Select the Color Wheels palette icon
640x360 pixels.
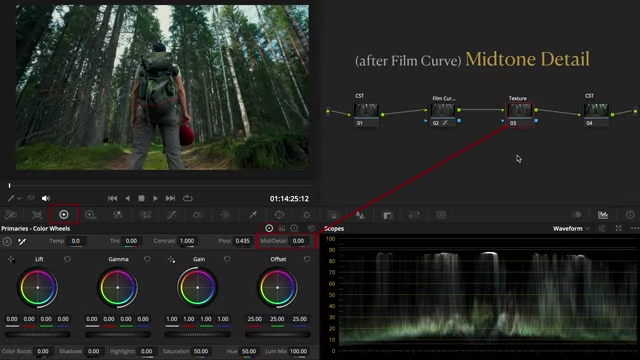pyautogui.click(x=64, y=215)
